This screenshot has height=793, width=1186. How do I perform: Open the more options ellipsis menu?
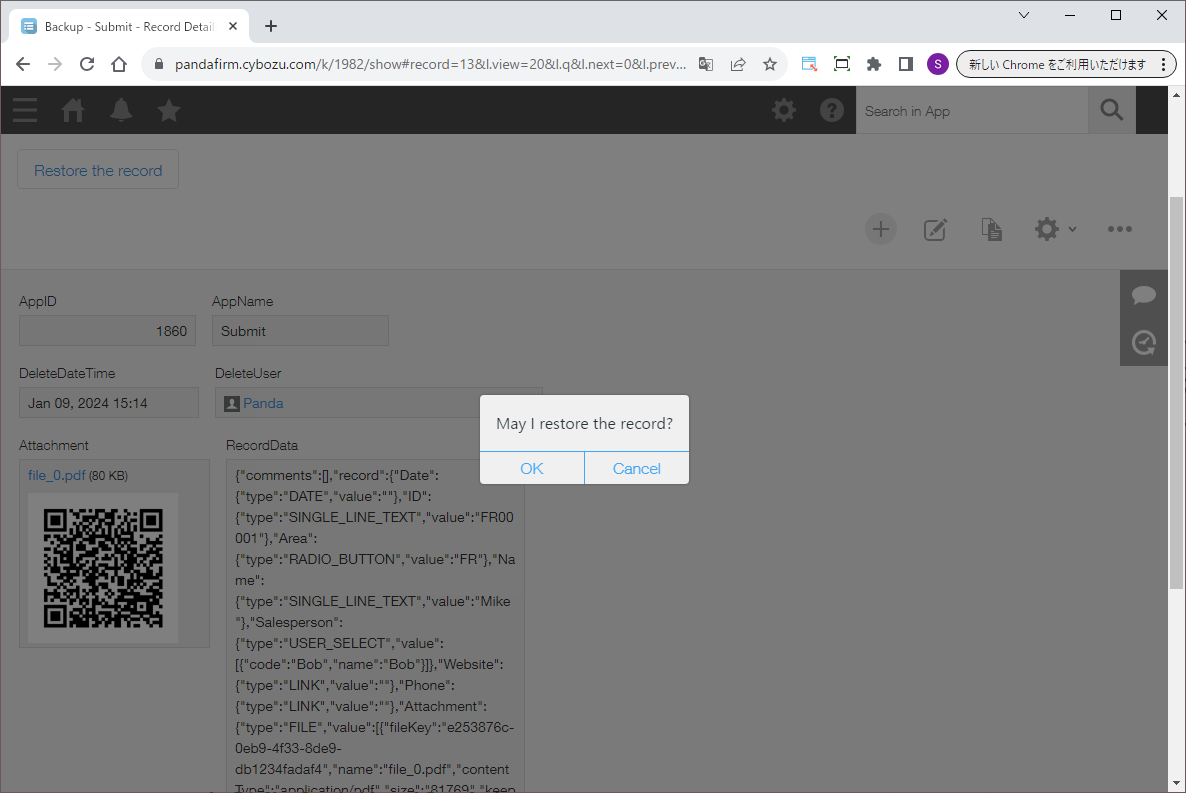1120,229
